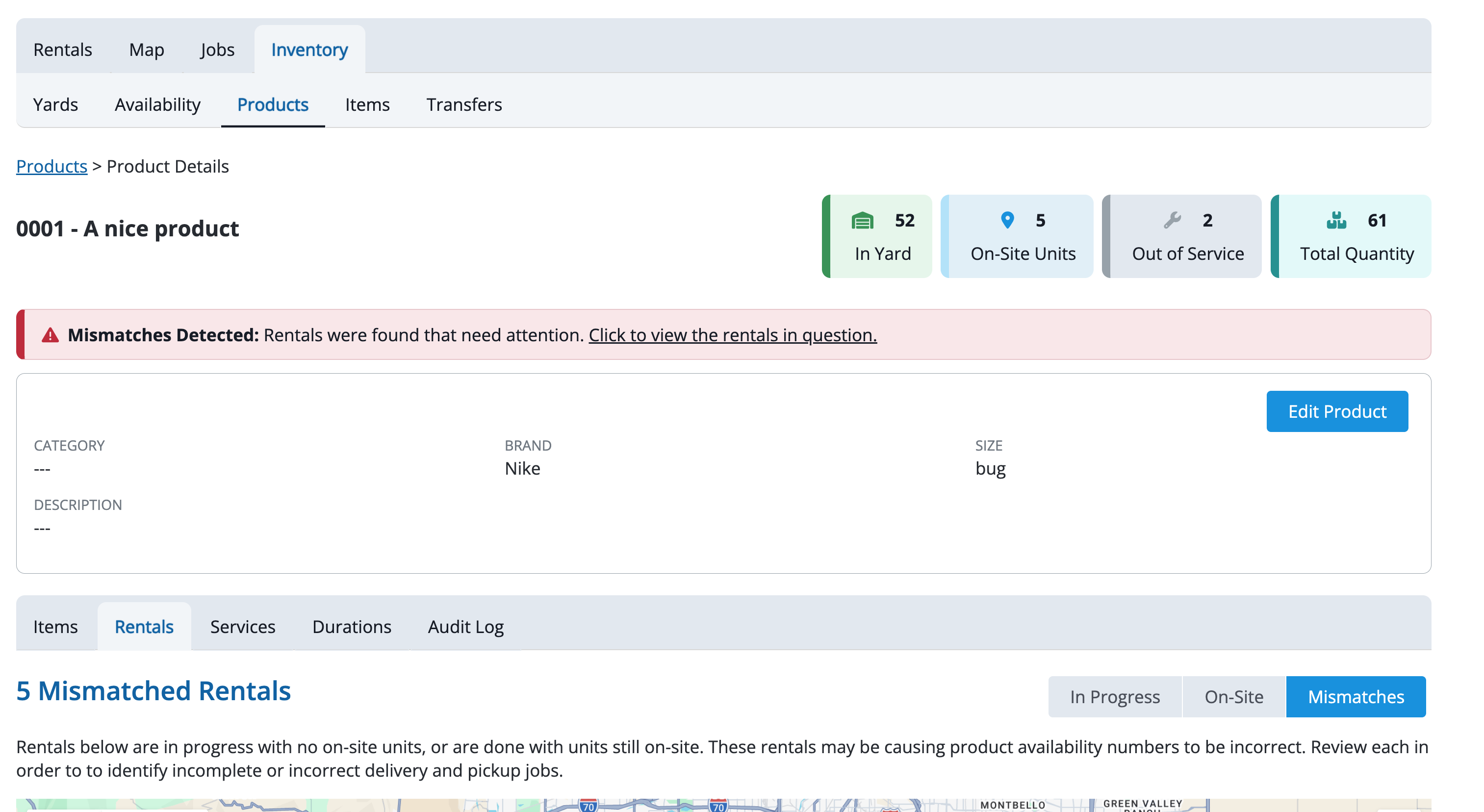Click the Total Quantity boxes icon
The image size is (1484, 812).
click(x=1336, y=220)
